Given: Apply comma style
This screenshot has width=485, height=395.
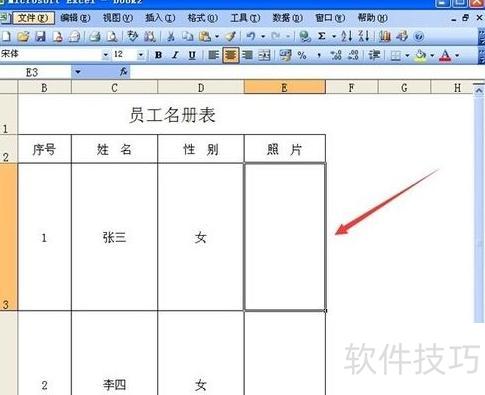Looking at the screenshot, I should [x=319, y=55].
